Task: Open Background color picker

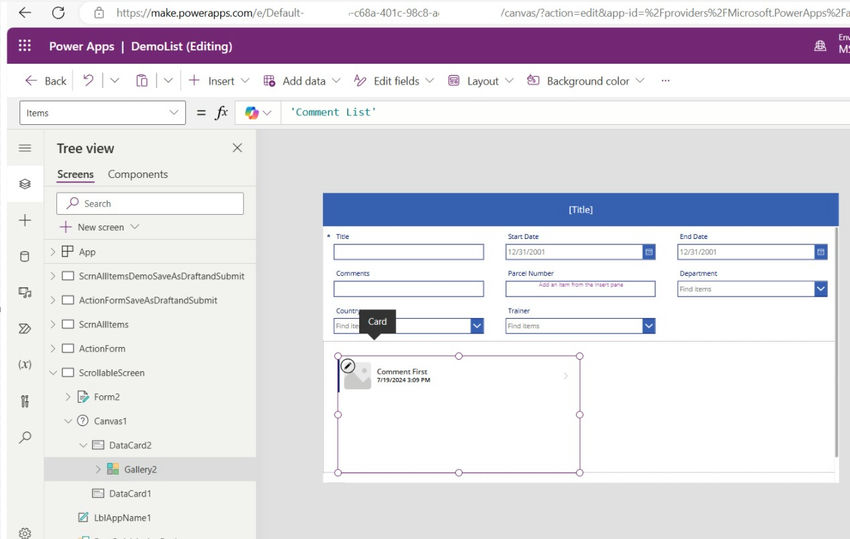Action: [585, 81]
